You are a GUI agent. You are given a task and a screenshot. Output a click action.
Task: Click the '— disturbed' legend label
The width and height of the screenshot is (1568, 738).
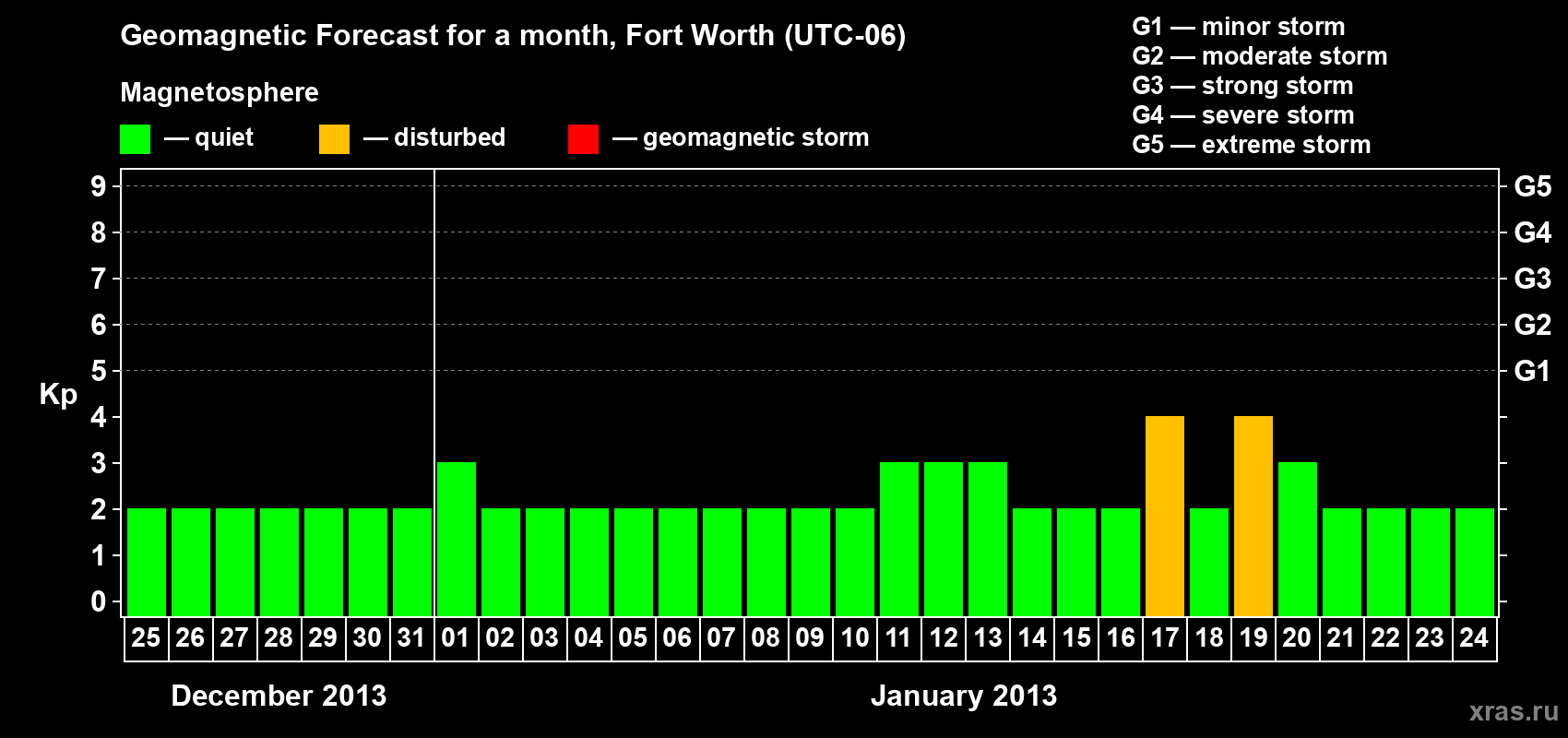pos(434,137)
